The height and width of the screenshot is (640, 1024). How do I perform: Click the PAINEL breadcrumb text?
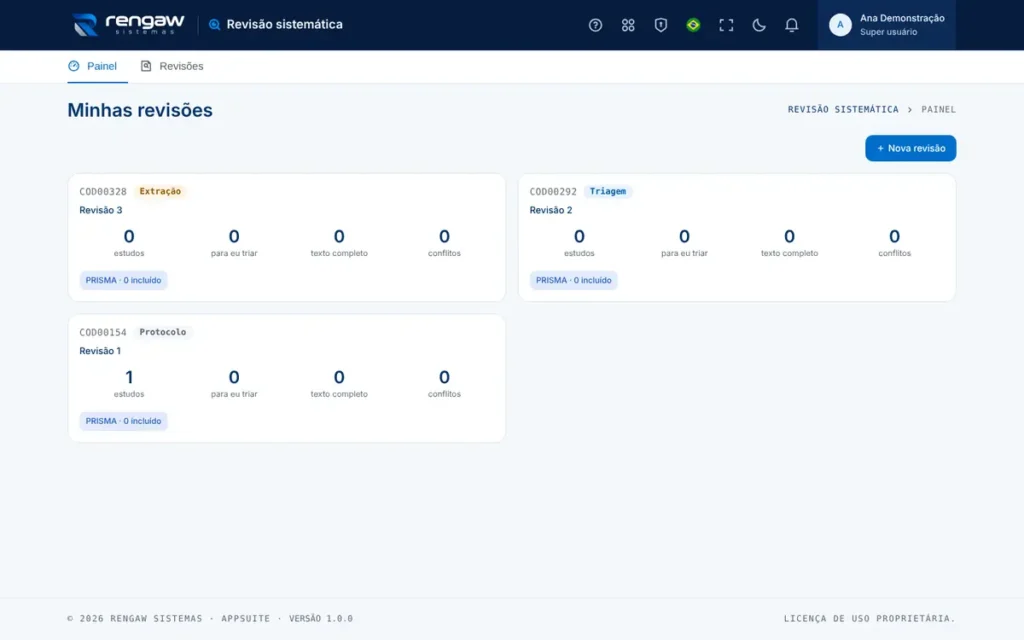938,109
